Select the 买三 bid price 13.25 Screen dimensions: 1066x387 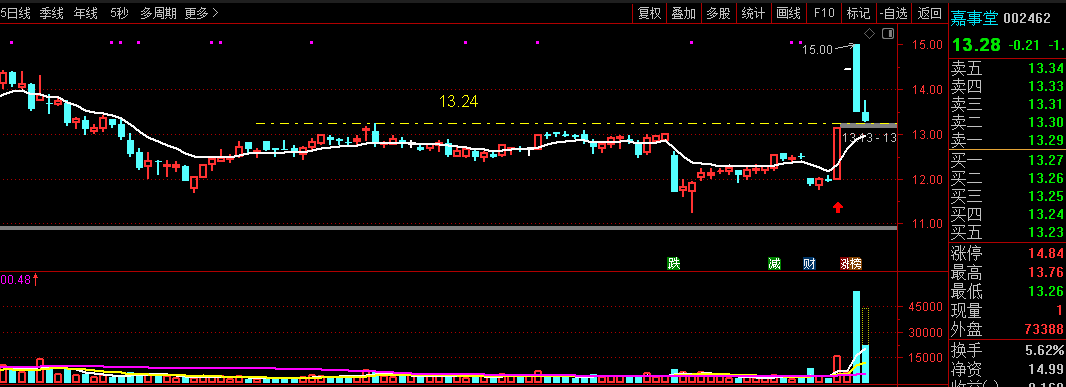[x=1046, y=197]
